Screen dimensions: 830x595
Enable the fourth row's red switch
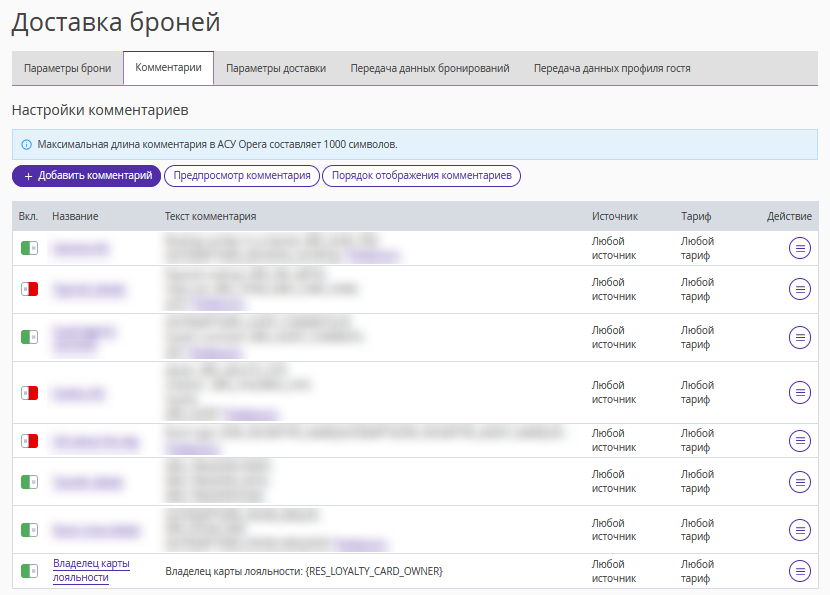[30, 393]
